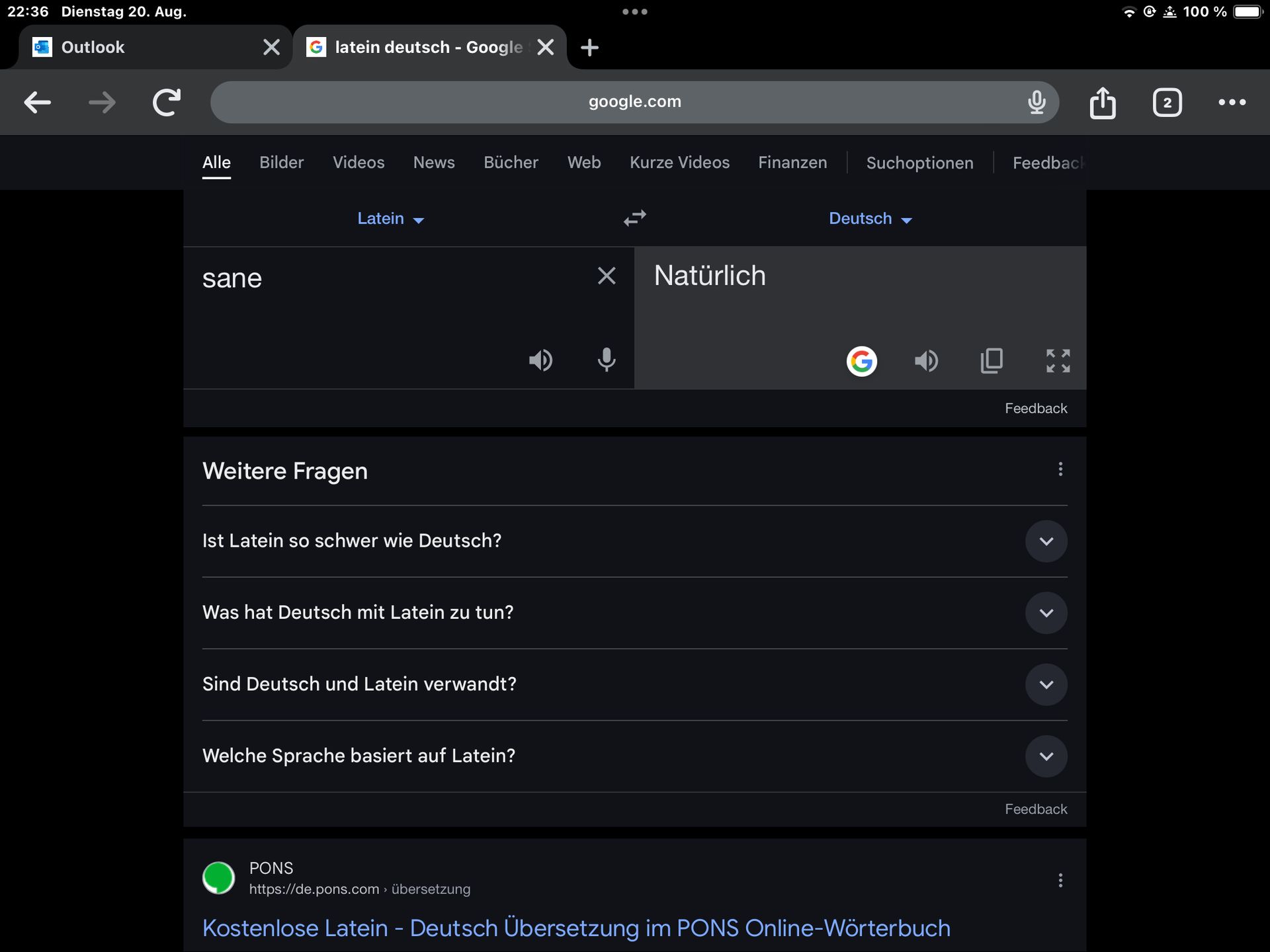Clear the entered text sane
The width and height of the screenshot is (1270, 952).
click(606, 276)
